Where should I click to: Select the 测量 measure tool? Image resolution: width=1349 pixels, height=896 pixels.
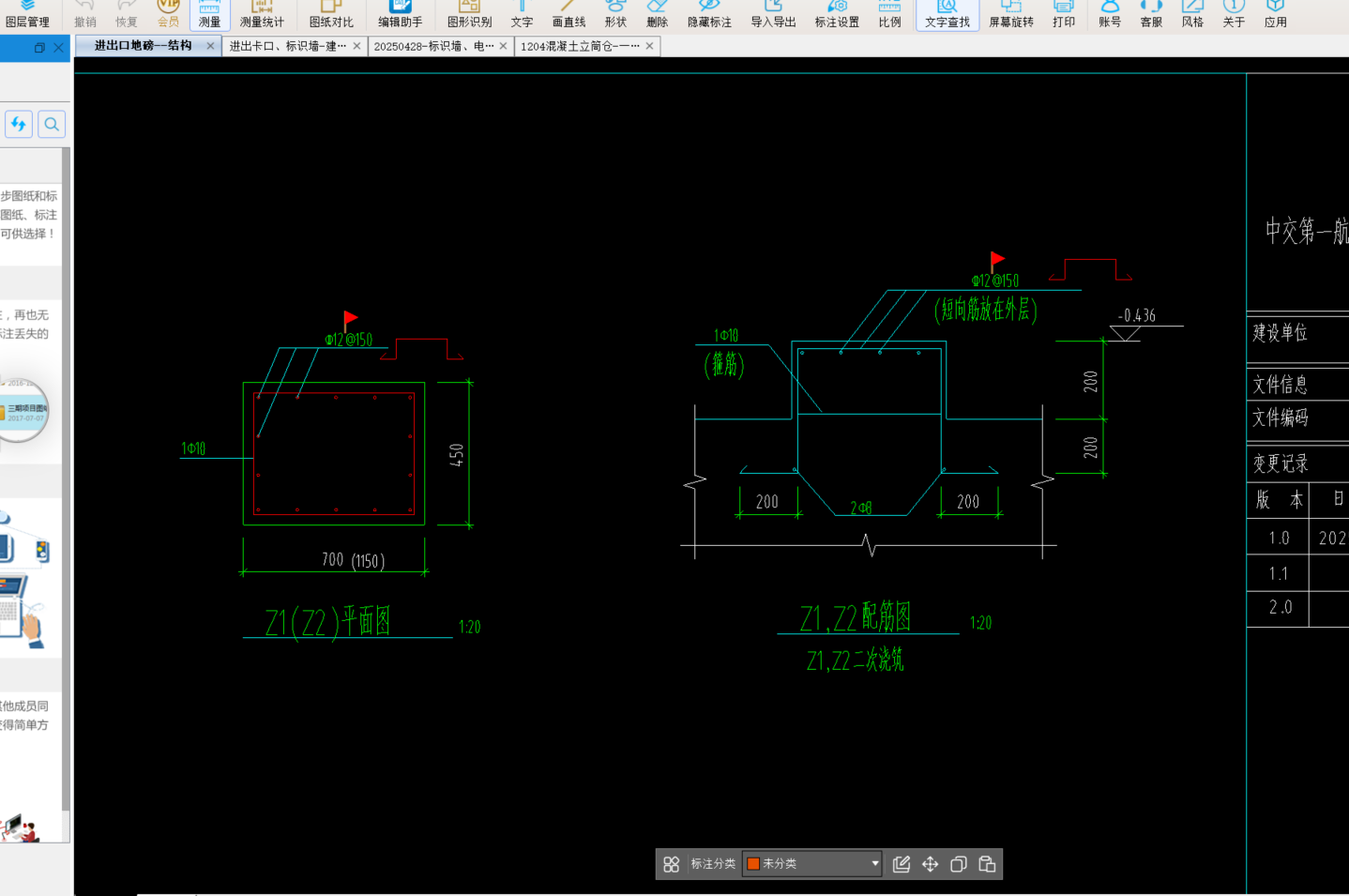(x=209, y=14)
